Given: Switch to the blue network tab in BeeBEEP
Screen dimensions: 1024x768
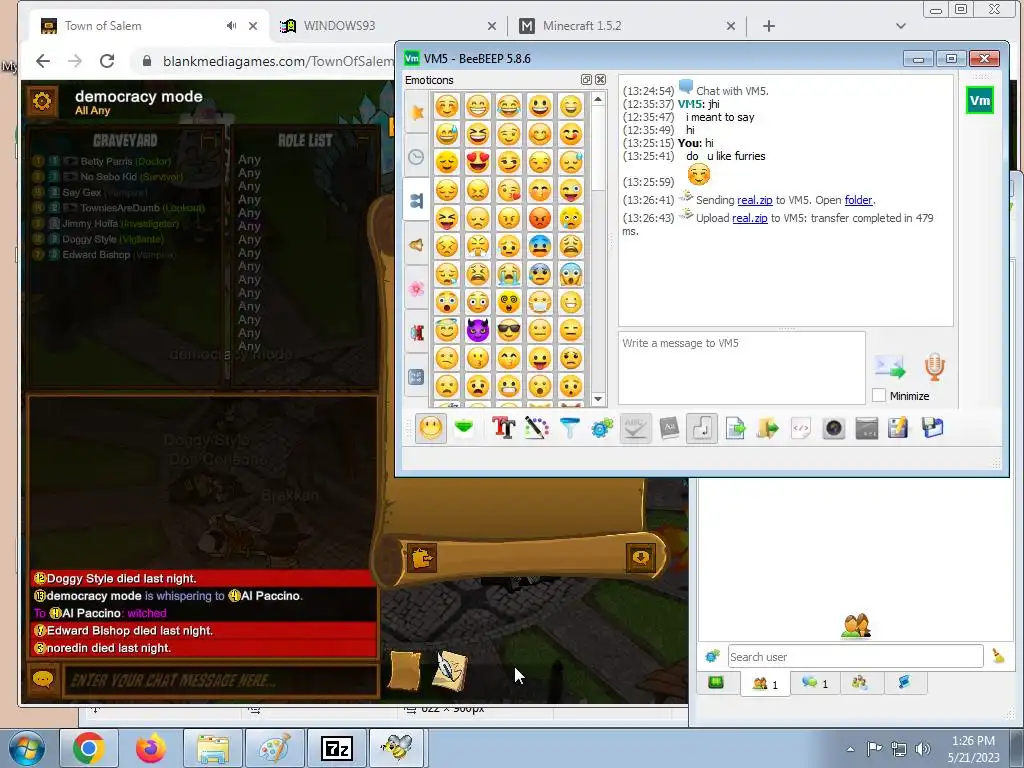Looking at the screenshot, I should tap(904, 683).
